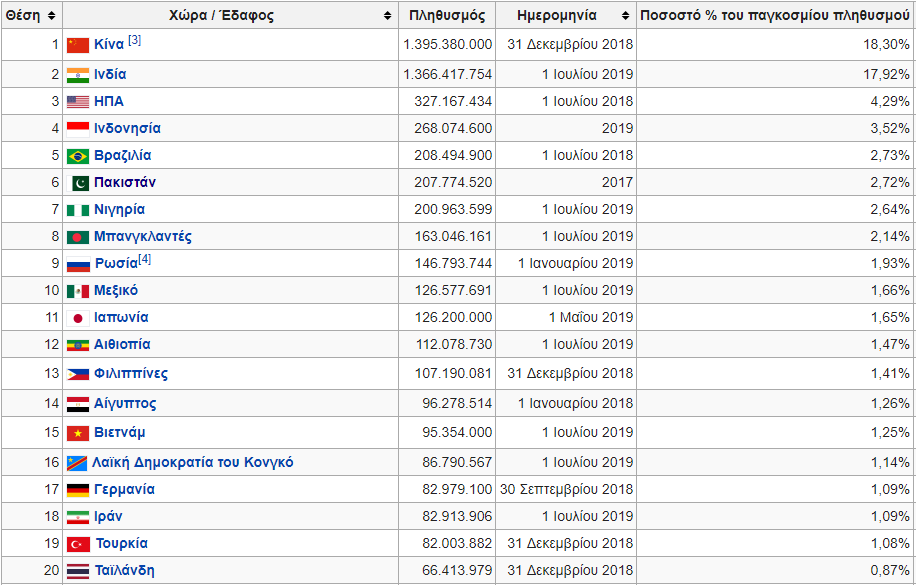Open Λαϊκή Δημοκρατία του Κονγκό link
The width and height of the screenshot is (916, 585).
click(x=193, y=462)
